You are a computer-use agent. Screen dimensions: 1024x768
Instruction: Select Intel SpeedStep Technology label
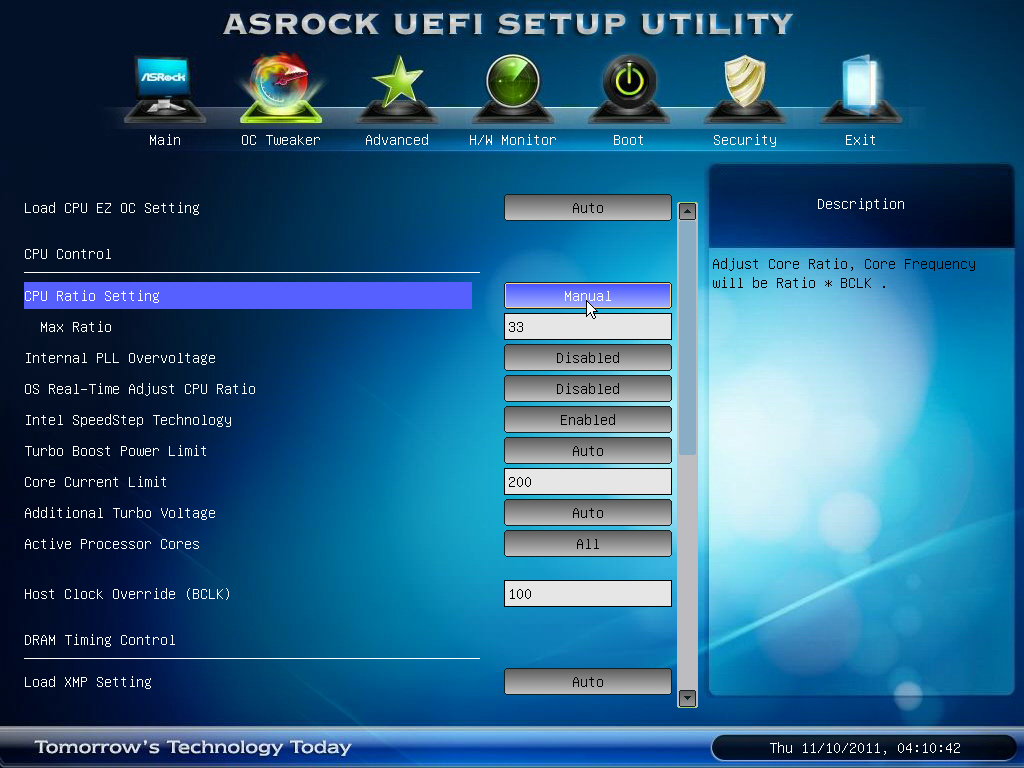128,420
